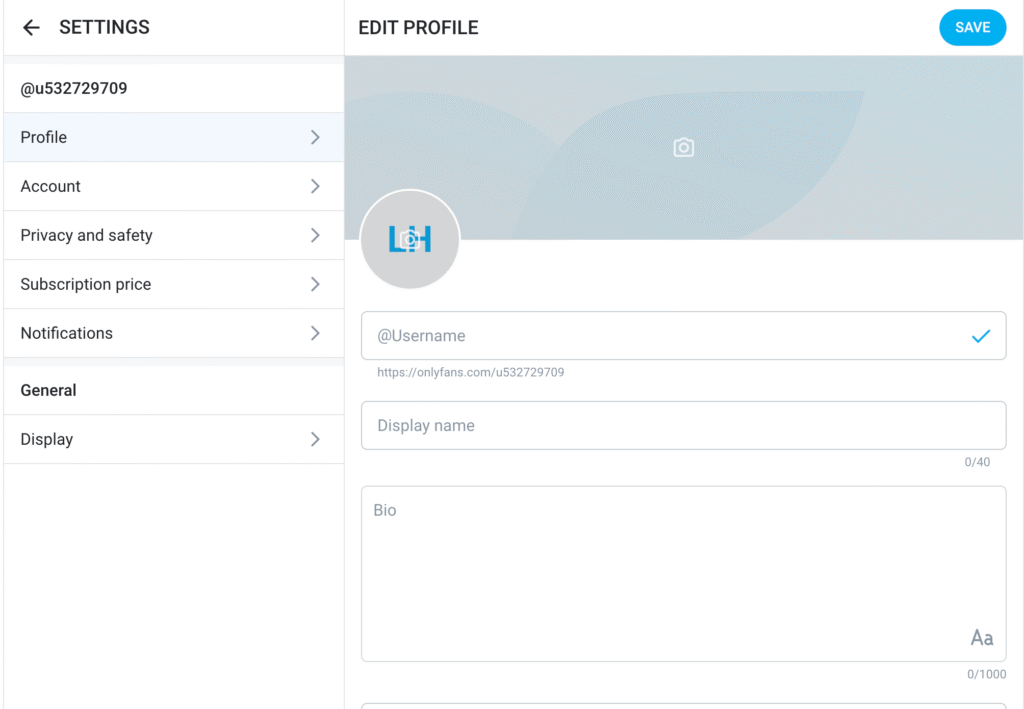This screenshot has height=709, width=1024.
Task: Click the Notifications chevron arrow
Action: tap(315, 333)
